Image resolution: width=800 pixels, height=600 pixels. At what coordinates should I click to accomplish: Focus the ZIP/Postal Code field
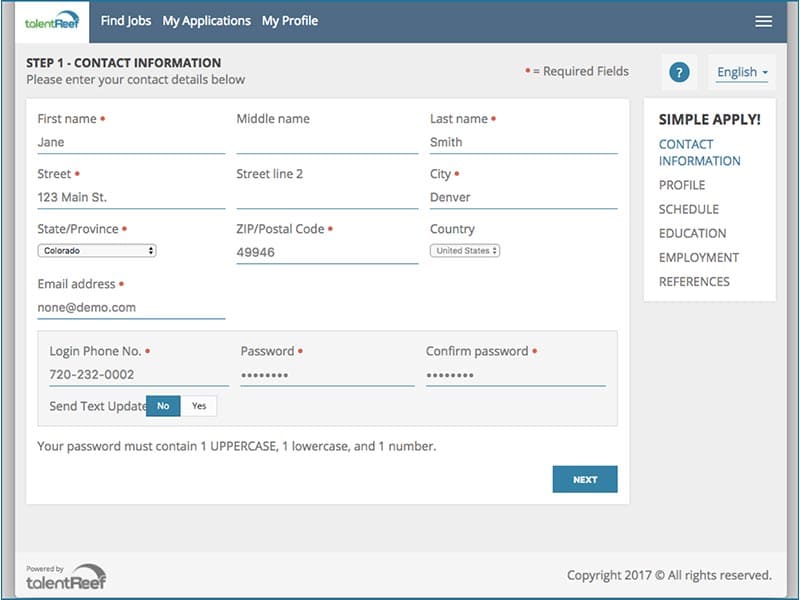coord(326,253)
